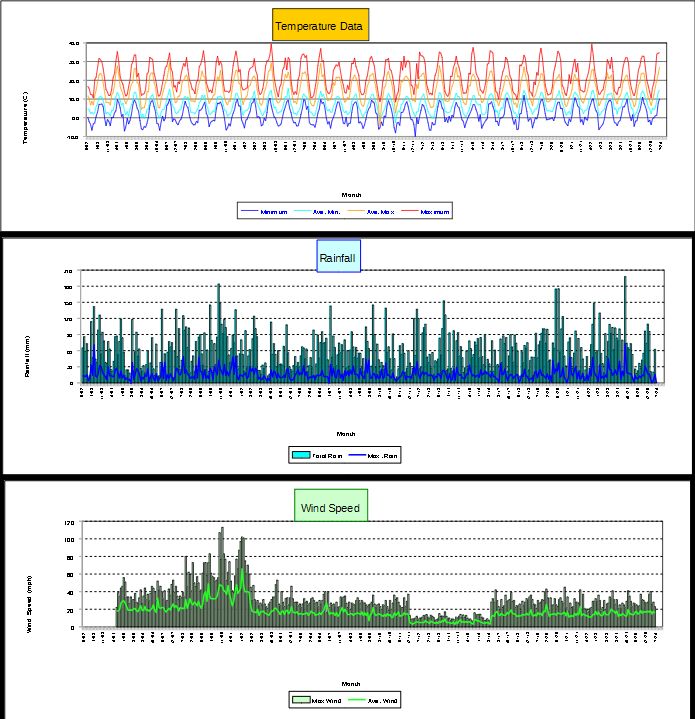Click the 120 wind speed axis label

[69, 522]
